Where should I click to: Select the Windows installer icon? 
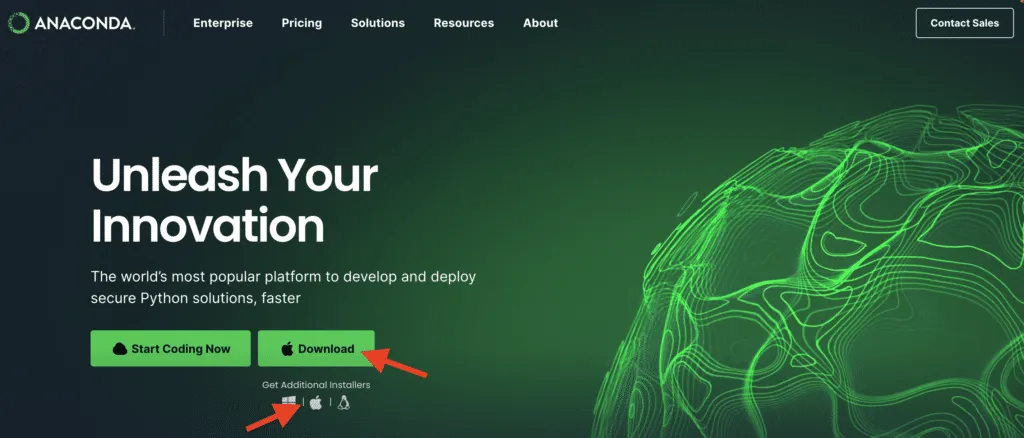point(289,402)
